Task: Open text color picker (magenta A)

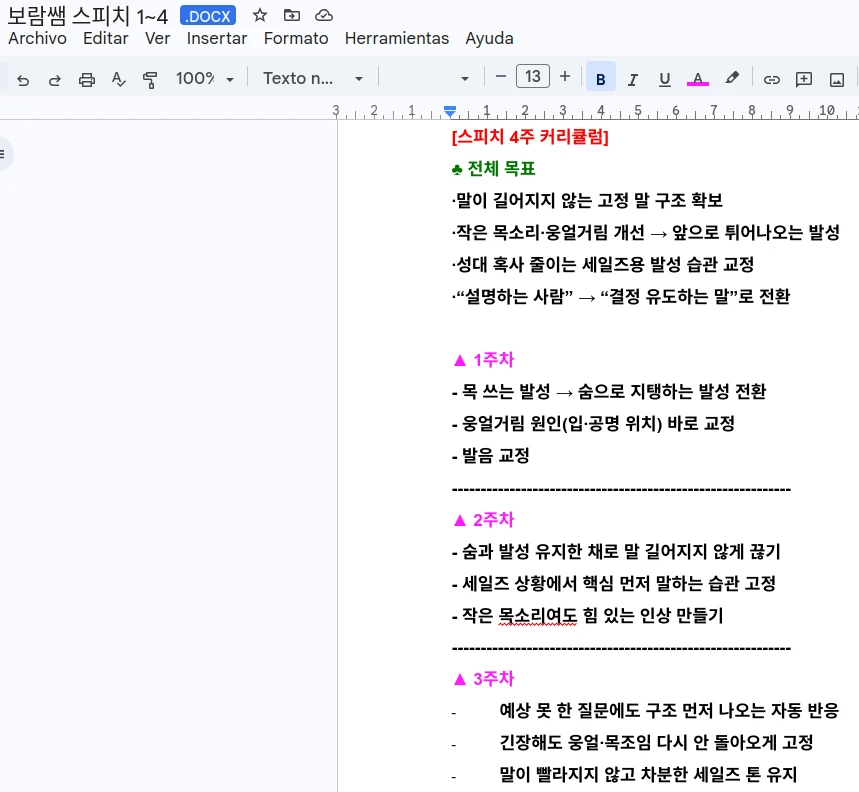Action: (x=697, y=79)
